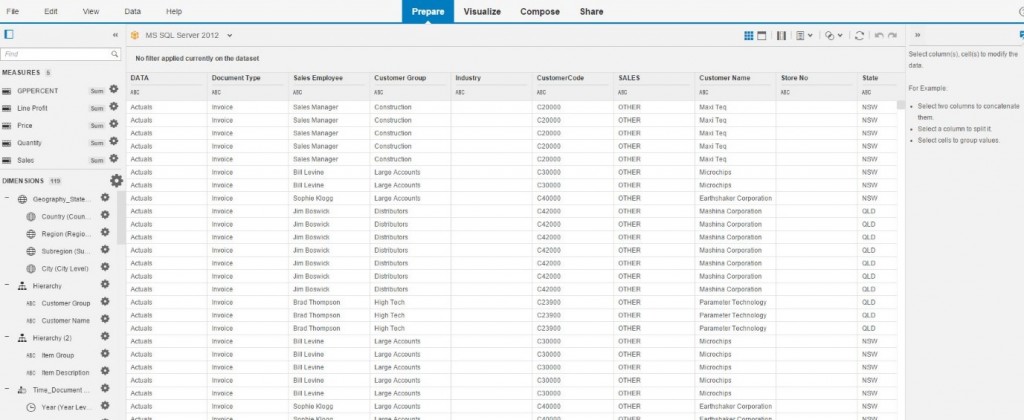Expand the right manipulation panel chevron
Viewport: 1024px width, 420px height.
tap(915, 35)
